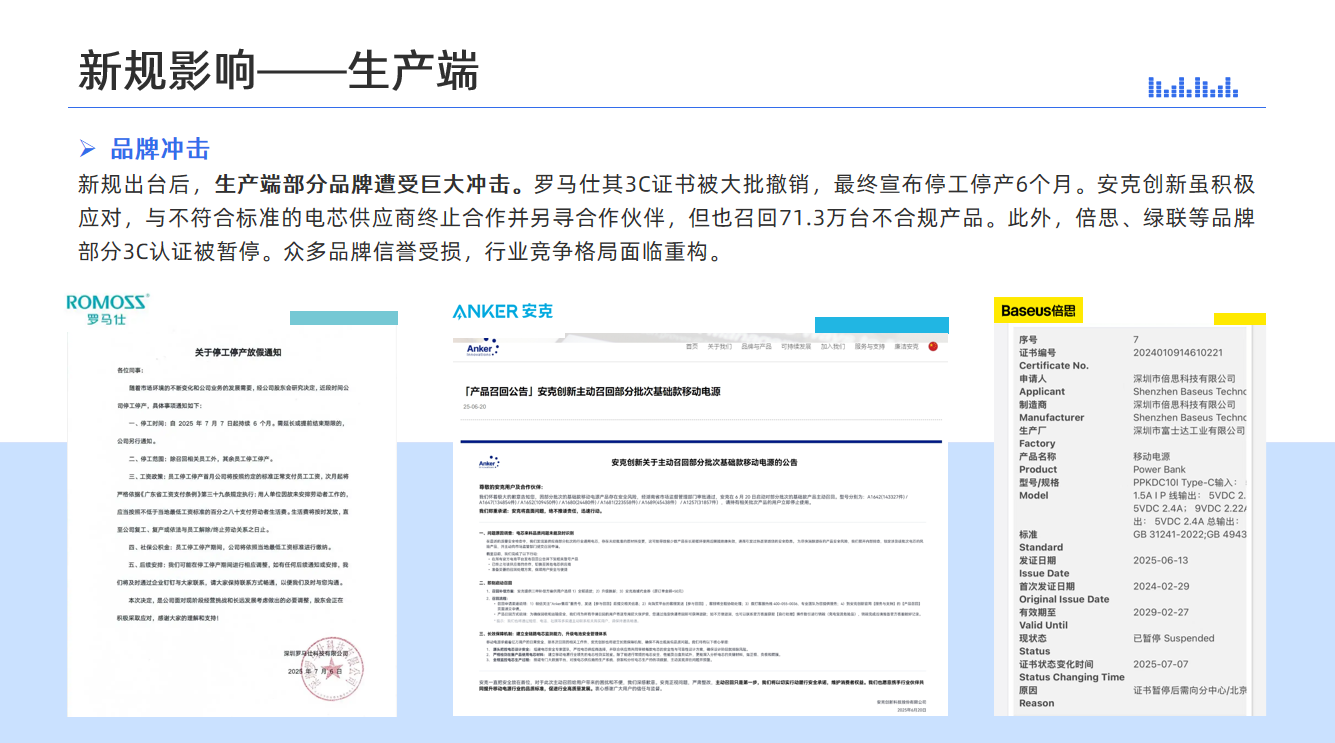1335x743 pixels.
Task: Open 首页 in the Anker site navigation
Action: [x=692, y=347]
